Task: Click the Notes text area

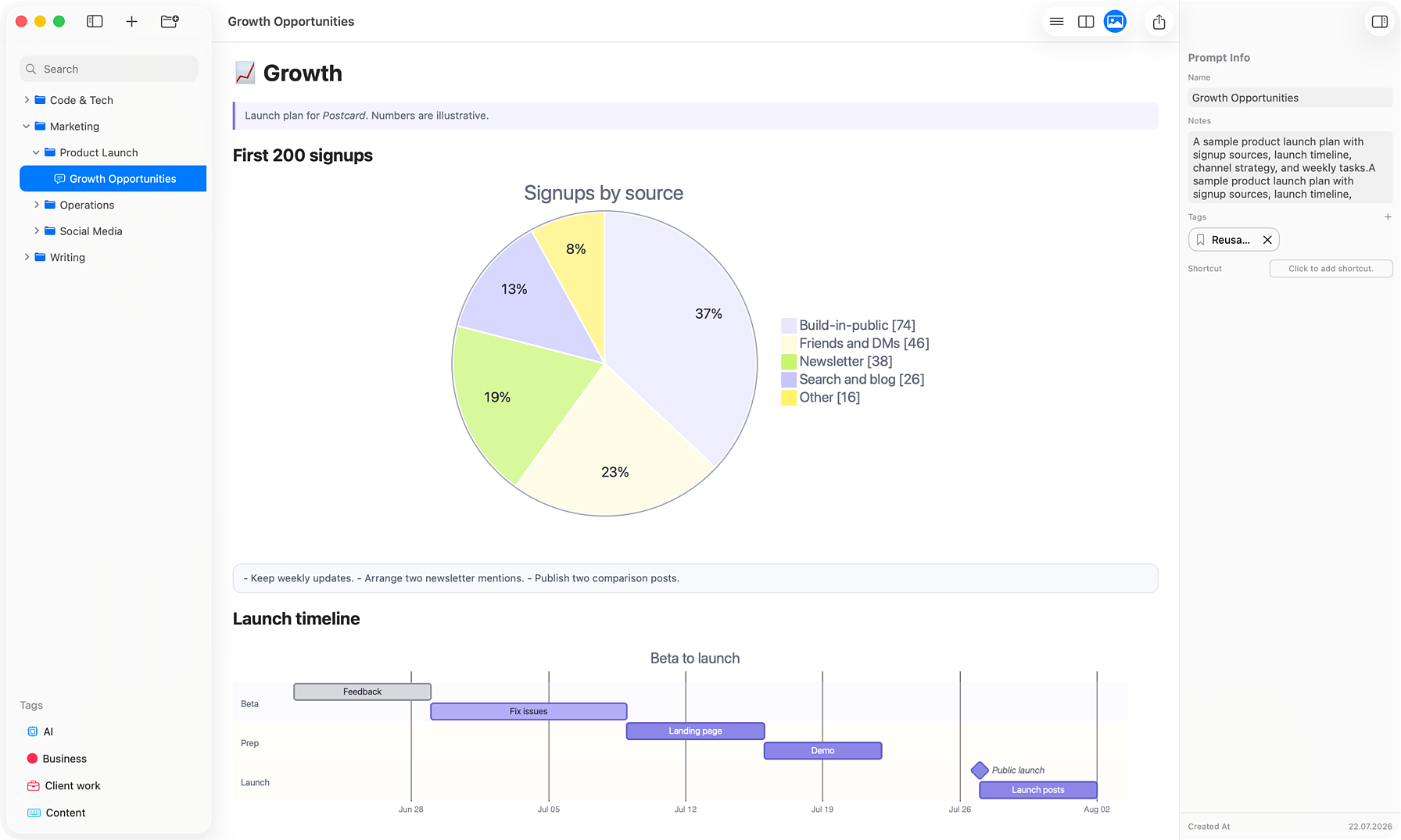Action: (1290, 167)
